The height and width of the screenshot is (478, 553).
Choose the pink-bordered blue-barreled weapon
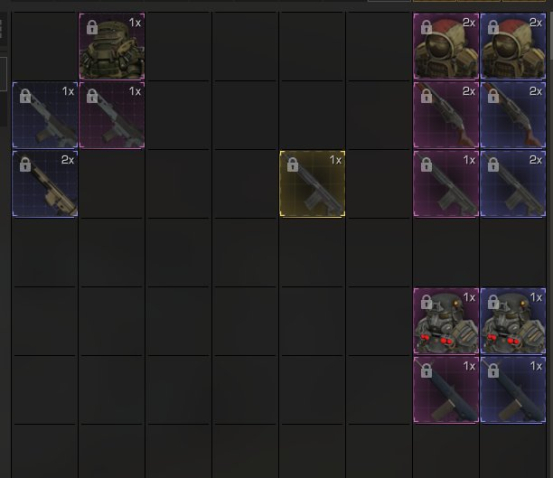tap(446, 389)
